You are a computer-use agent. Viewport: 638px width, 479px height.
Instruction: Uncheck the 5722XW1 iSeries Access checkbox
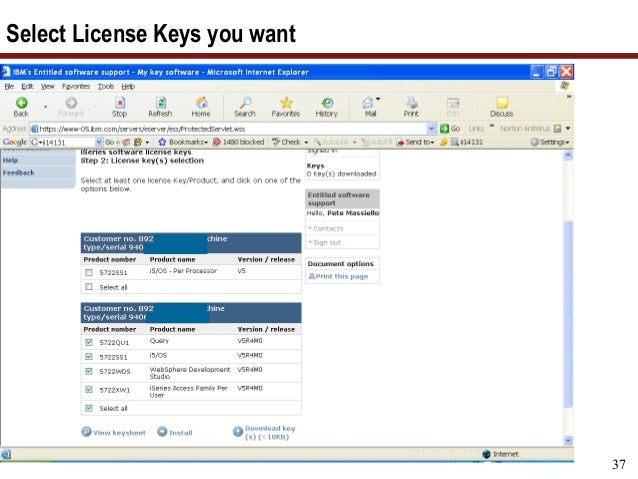pyautogui.click(x=89, y=389)
